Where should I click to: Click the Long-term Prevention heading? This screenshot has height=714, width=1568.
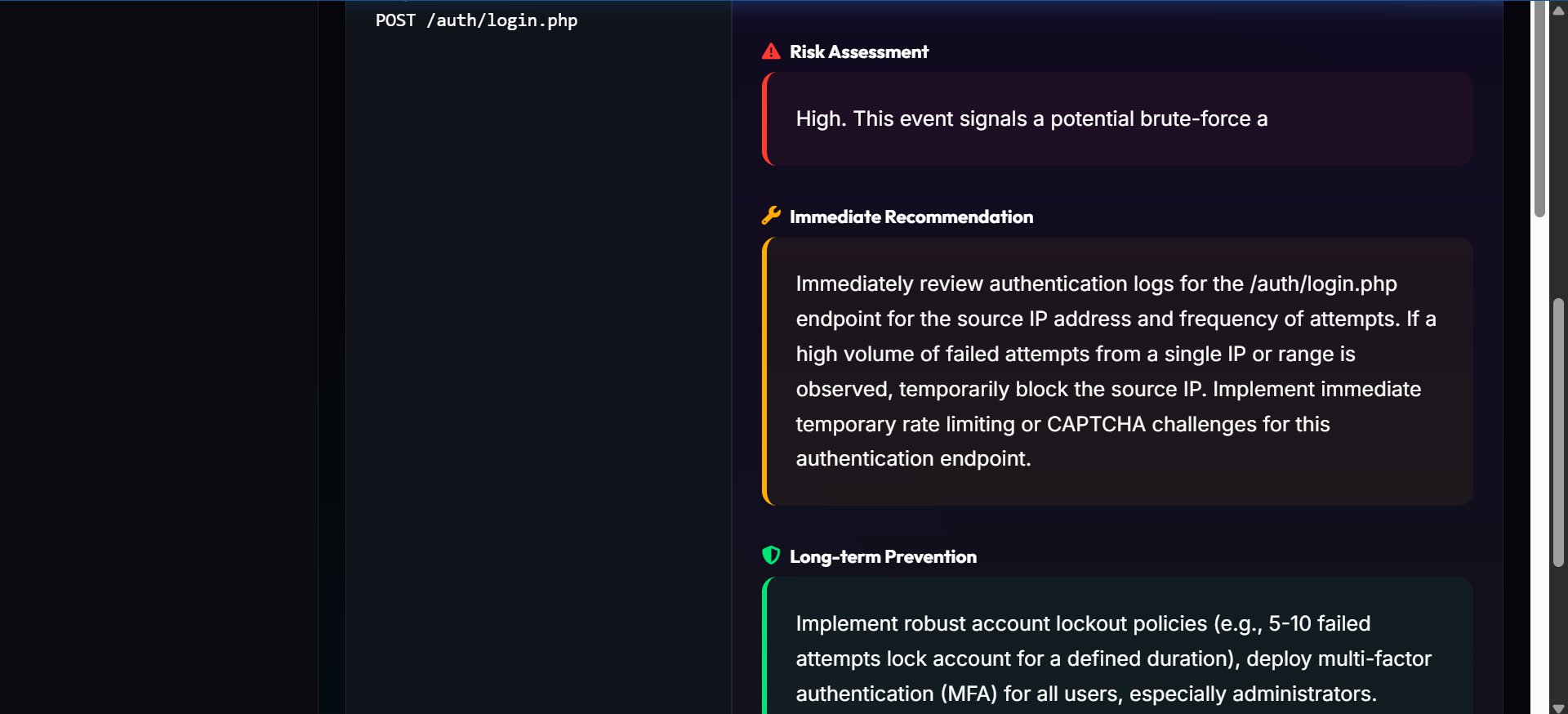click(882, 557)
